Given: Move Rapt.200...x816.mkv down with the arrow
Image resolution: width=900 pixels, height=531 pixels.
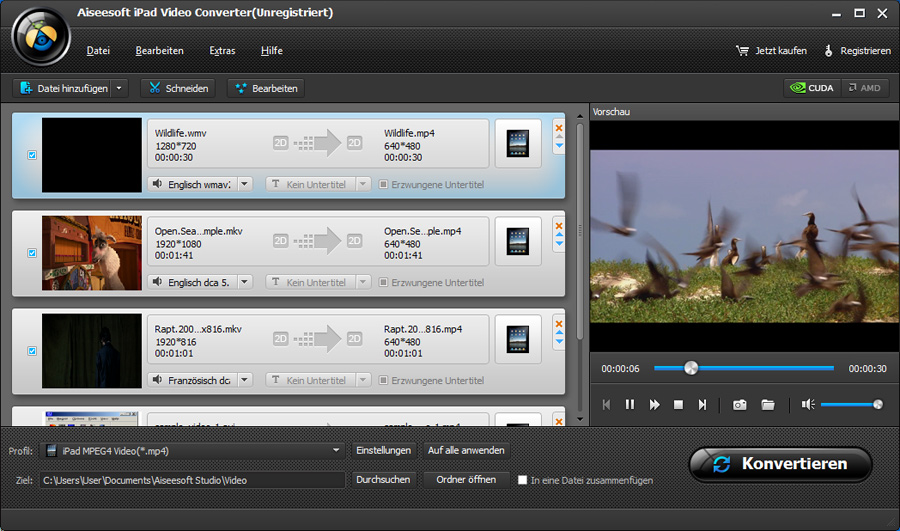Looking at the screenshot, I should (559, 342).
